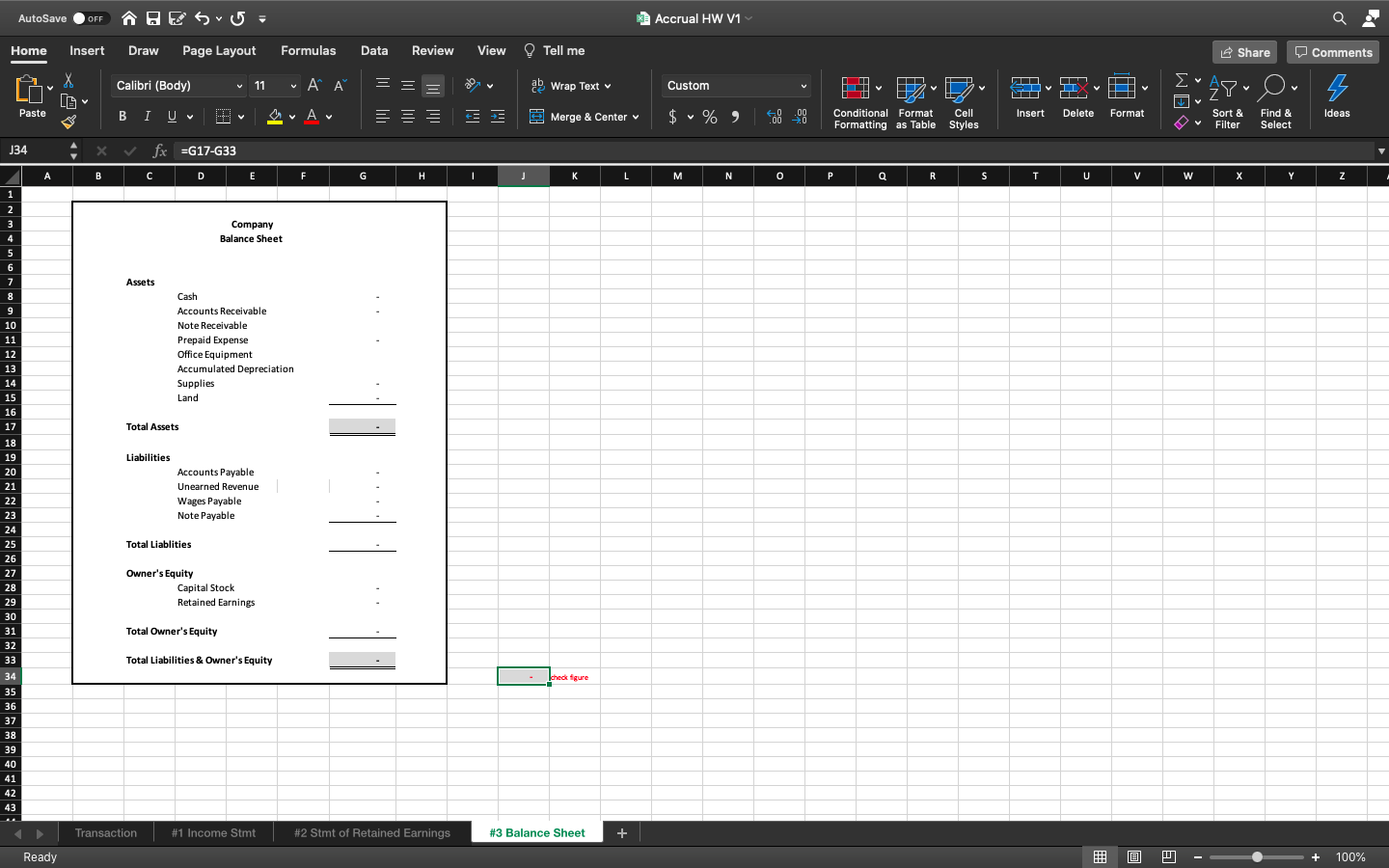Screen dimensions: 1389x868
Task: Click the Align Left icon
Action: (383, 117)
